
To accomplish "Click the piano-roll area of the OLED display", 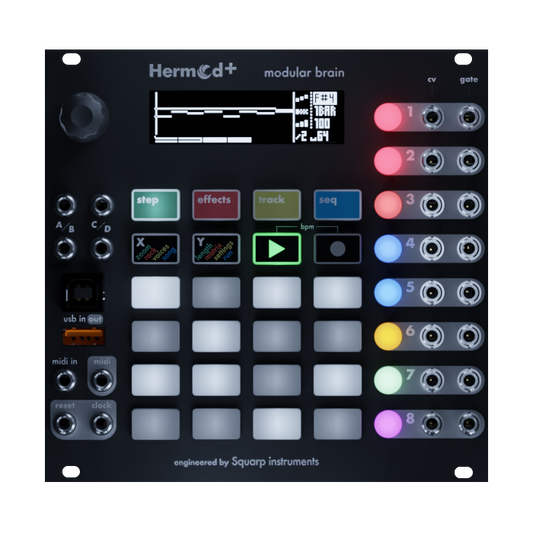I will pyautogui.click(x=223, y=117).
